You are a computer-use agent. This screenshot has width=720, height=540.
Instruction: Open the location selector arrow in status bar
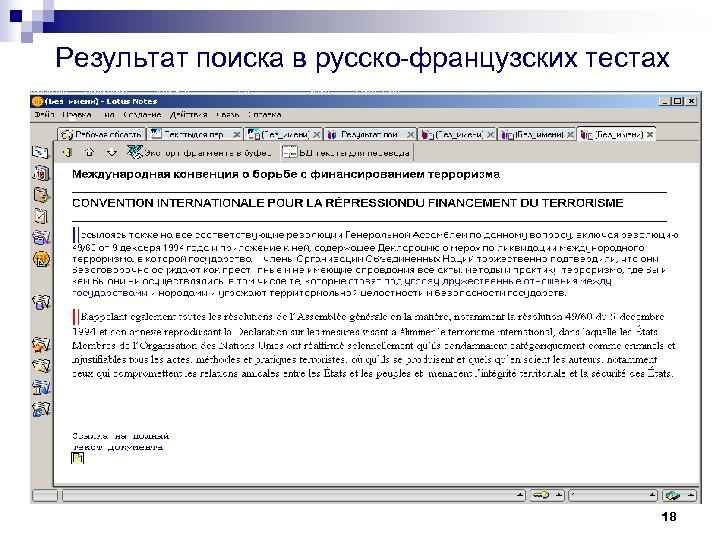tap(652, 495)
